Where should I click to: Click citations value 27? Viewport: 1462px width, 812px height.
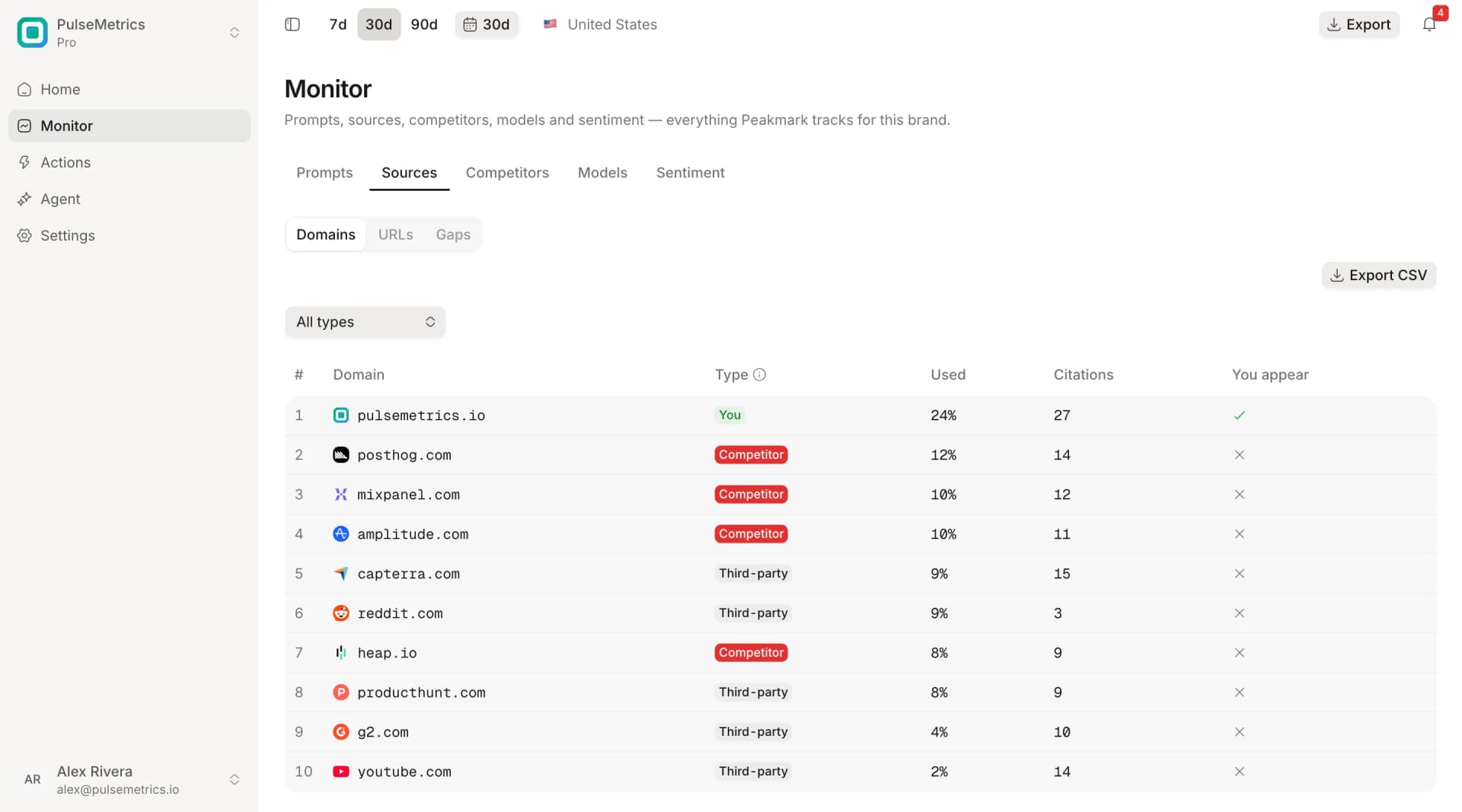click(x=1062, y=416)
